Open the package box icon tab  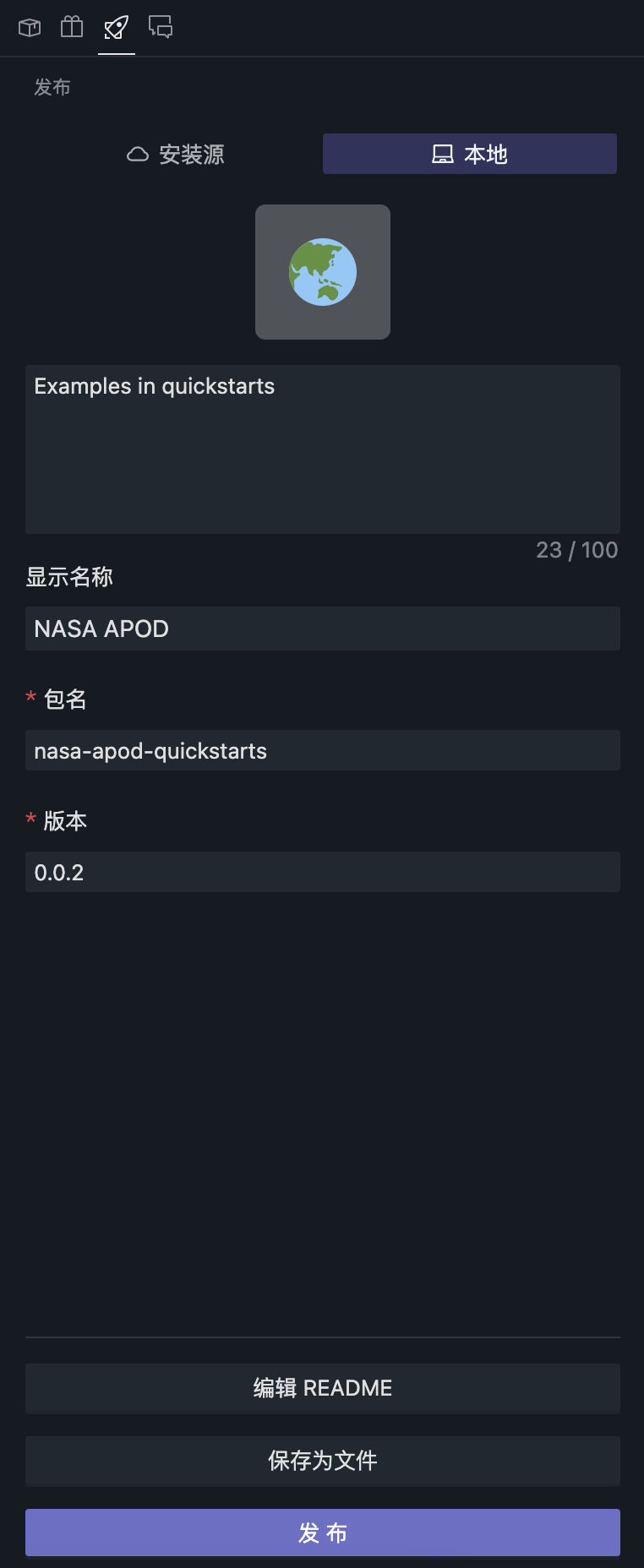pyautogui.click(x=30, y=28)
